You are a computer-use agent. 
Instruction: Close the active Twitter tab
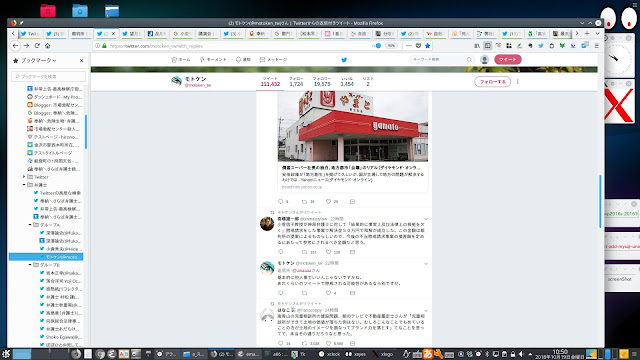coord(113,33)
